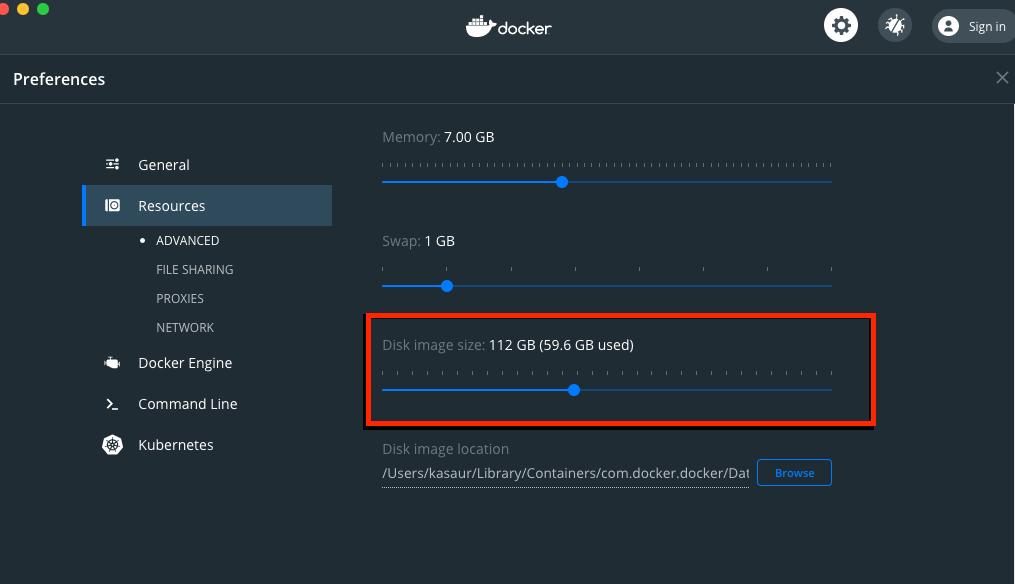Browse for a disk image location

(x=794, y=472)
